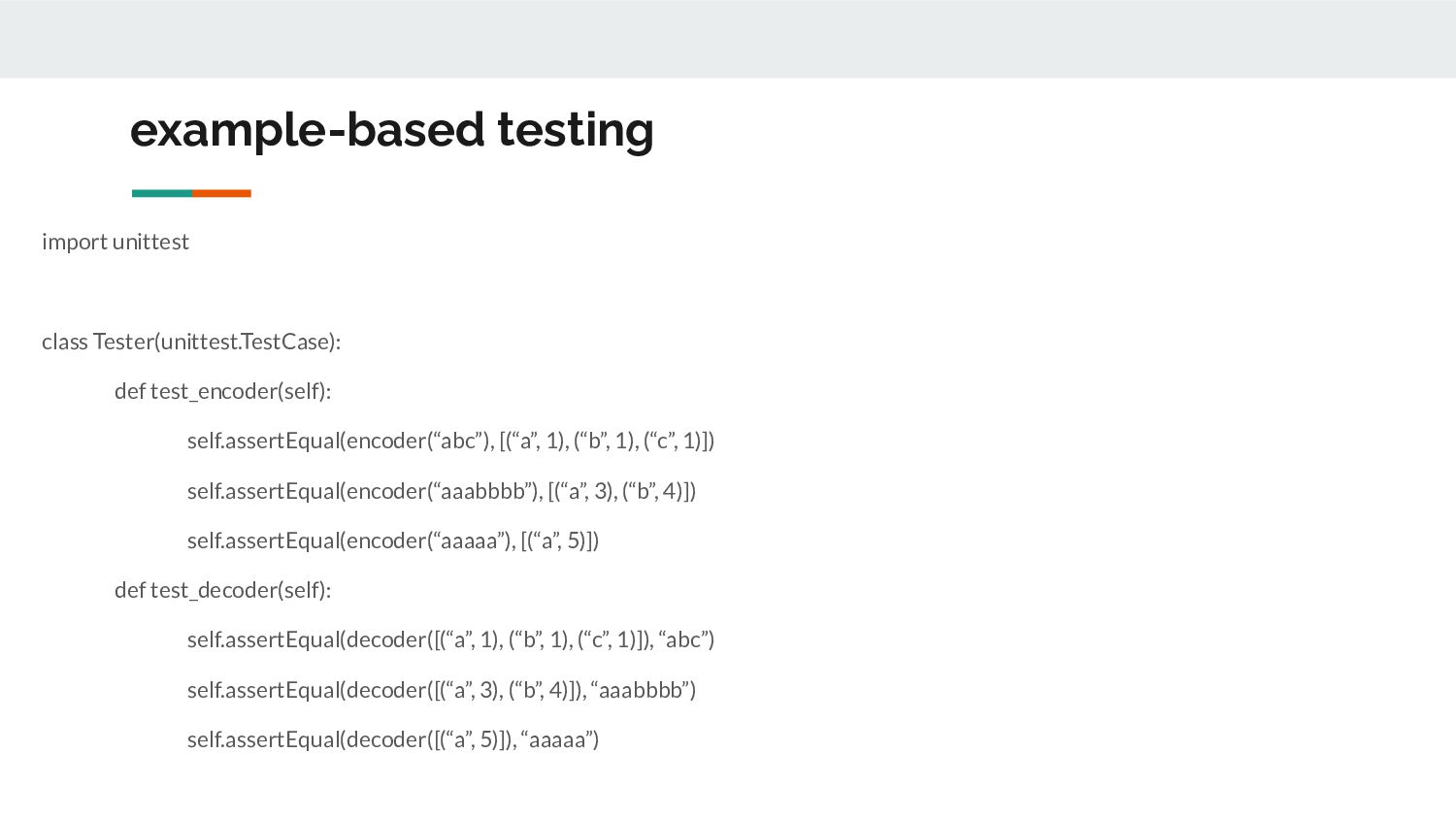The height and width of the screenshot is (819, 1456).
Task: Click the decoder assertion expecting "aaabbbb"
Action: [x=442, y=690]
